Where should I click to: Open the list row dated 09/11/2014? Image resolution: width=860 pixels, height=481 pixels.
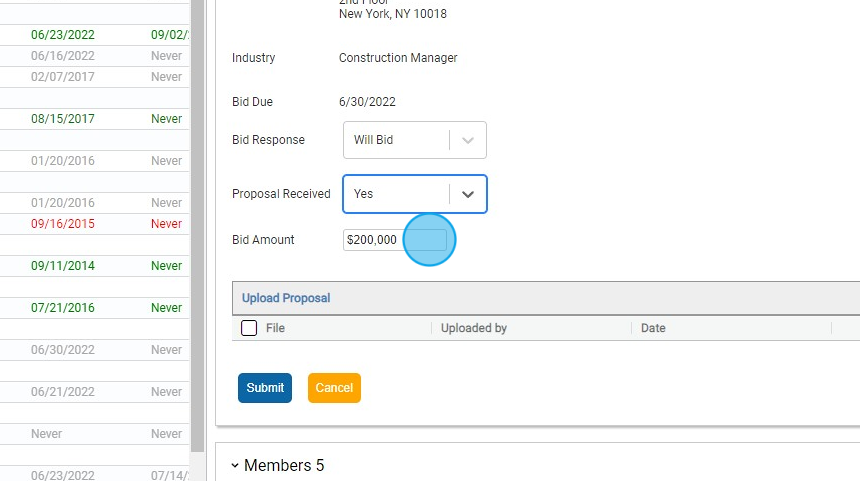point(63,266)
